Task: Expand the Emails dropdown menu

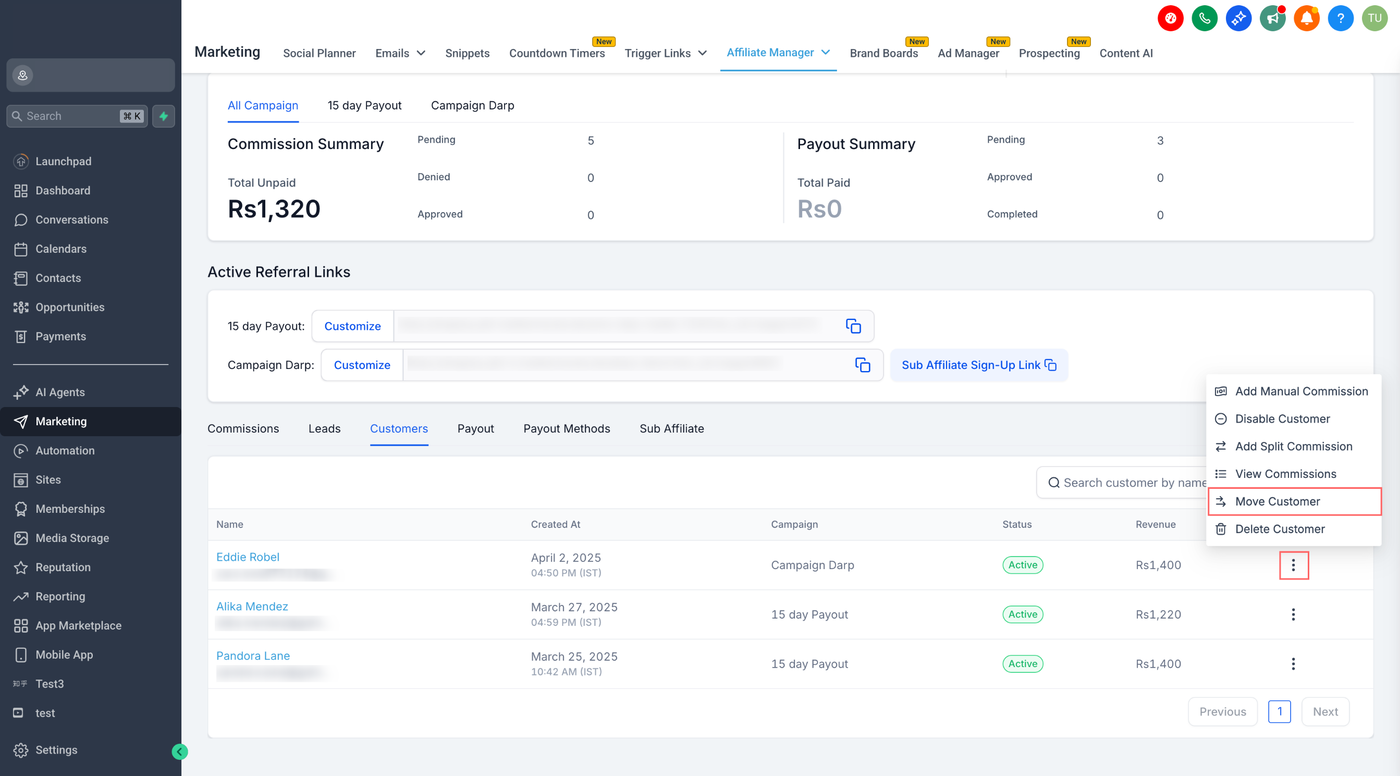Action: click(400, 53)
